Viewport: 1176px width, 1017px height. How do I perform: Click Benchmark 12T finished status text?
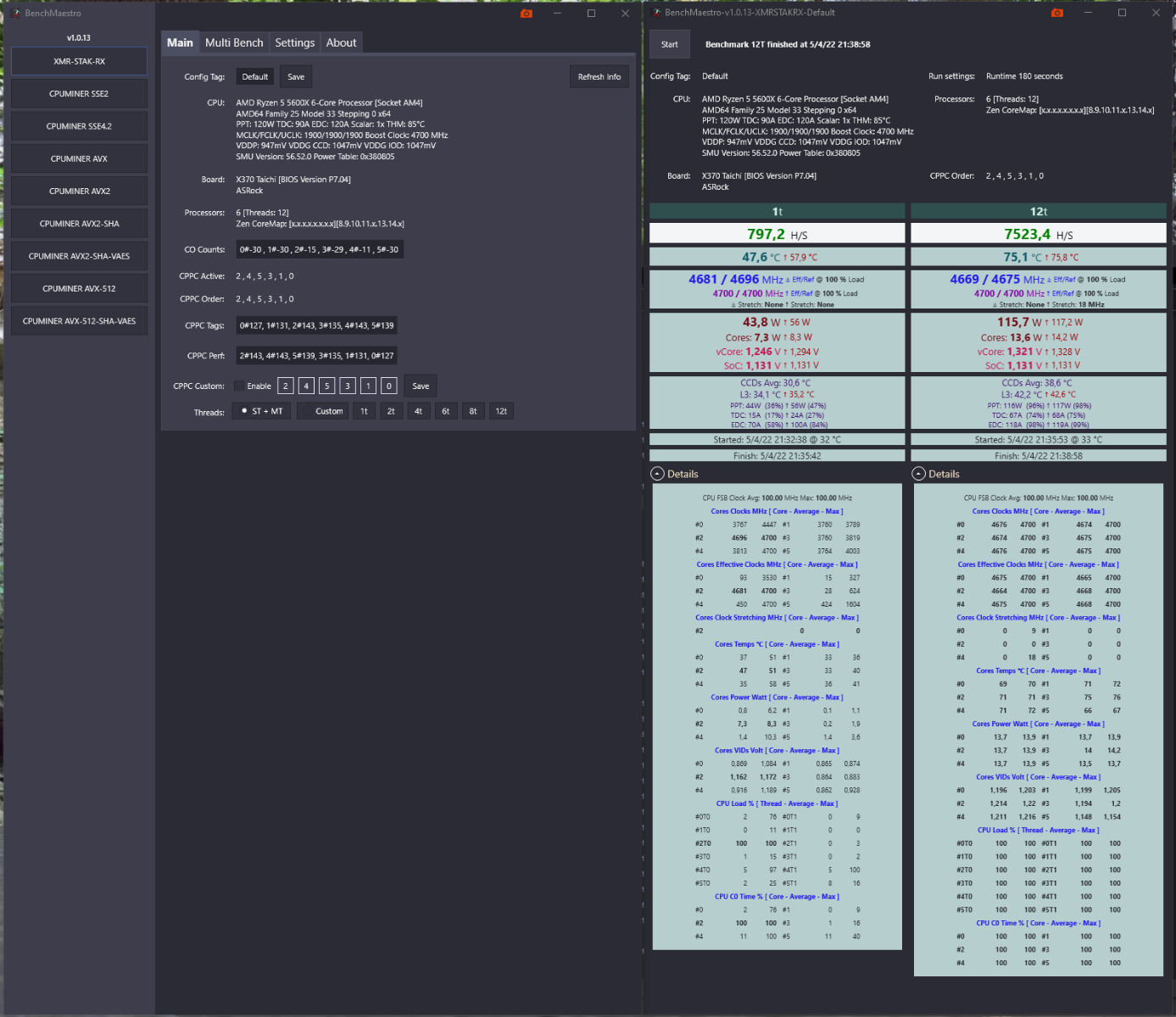coord(788,44)
